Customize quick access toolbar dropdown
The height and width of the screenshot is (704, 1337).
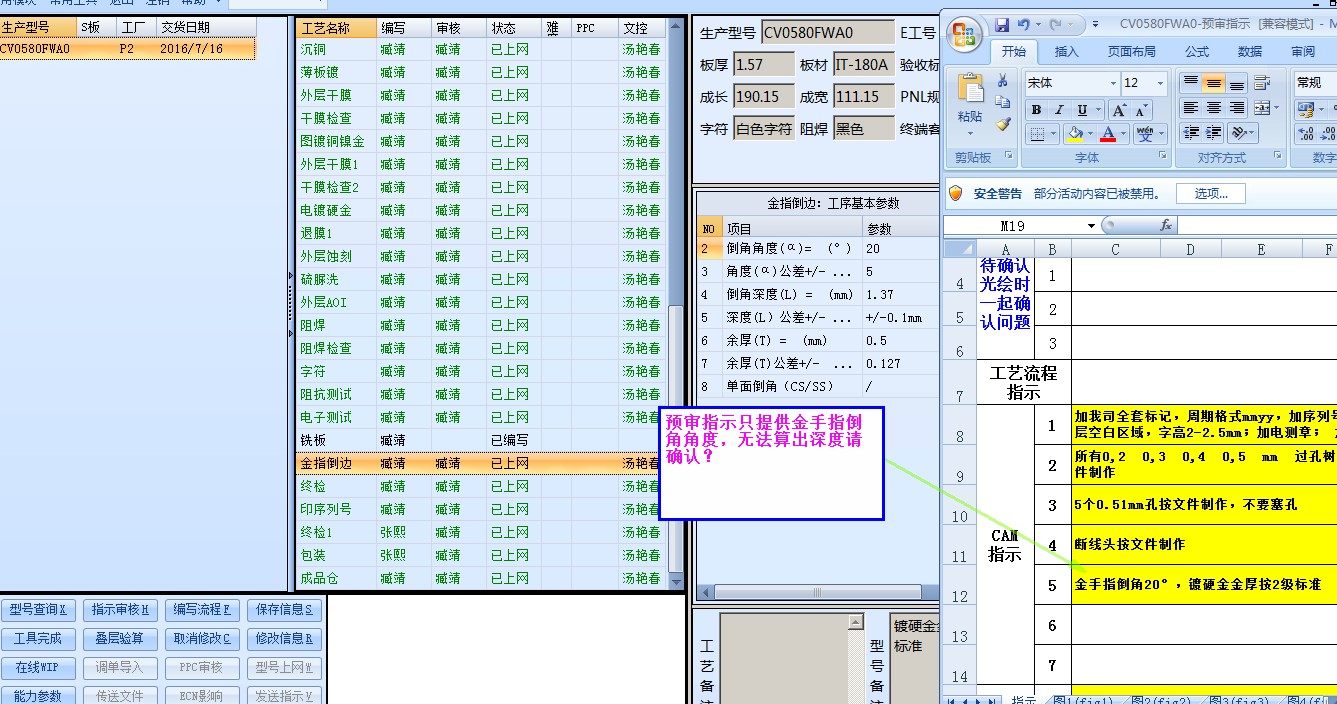click(x=1096, y=23)
